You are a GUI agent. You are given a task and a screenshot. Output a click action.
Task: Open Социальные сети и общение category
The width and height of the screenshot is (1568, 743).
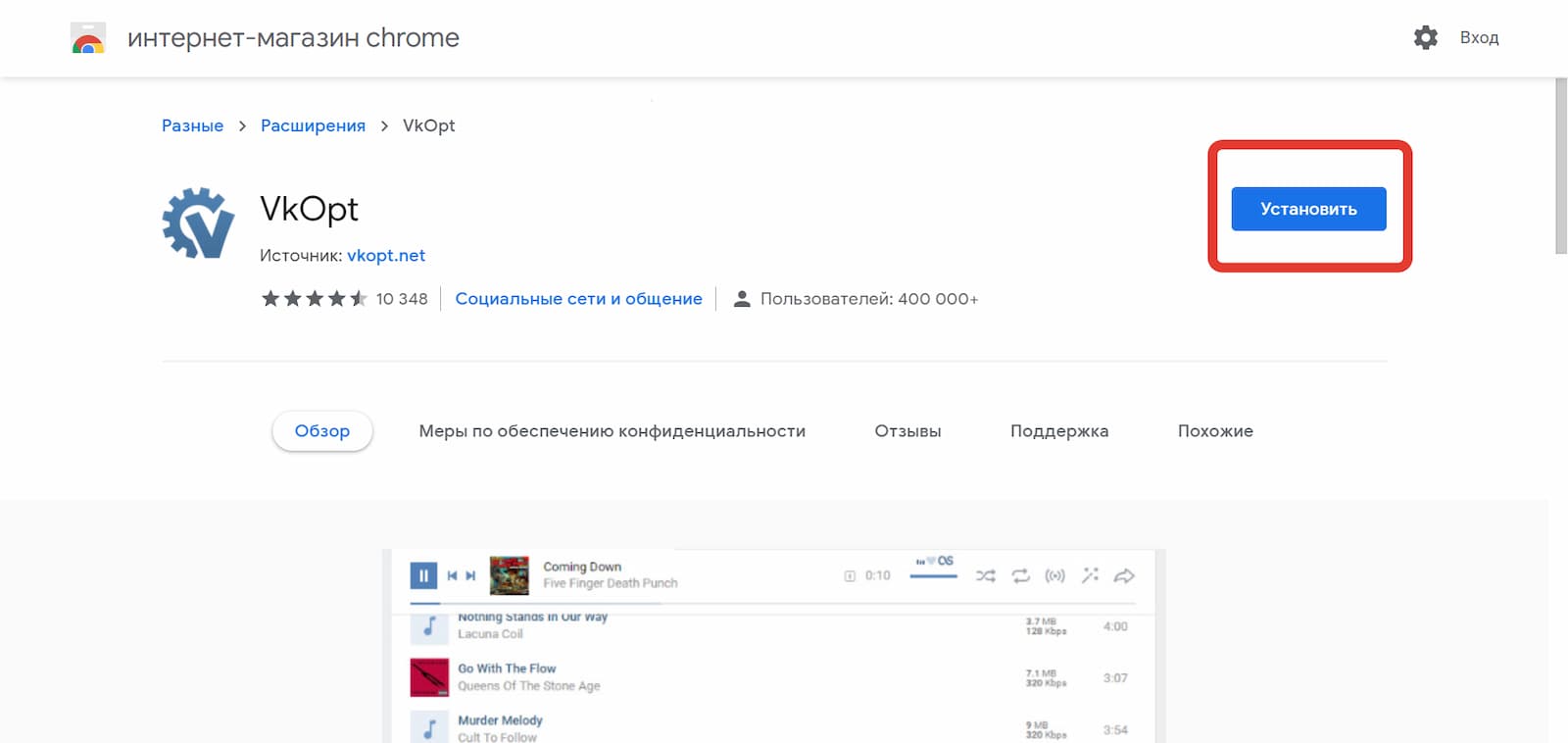(x=578, y=299)
